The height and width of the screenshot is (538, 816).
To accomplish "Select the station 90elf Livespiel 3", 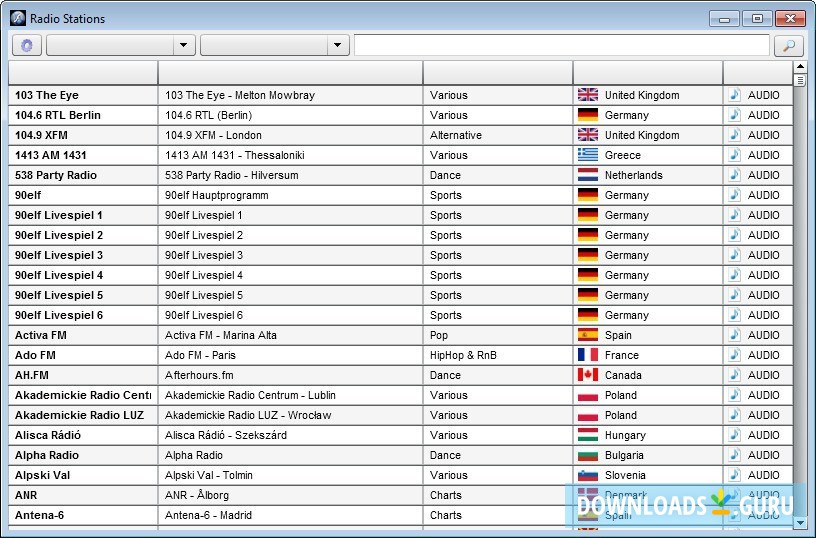I will (x=59, y=255).
